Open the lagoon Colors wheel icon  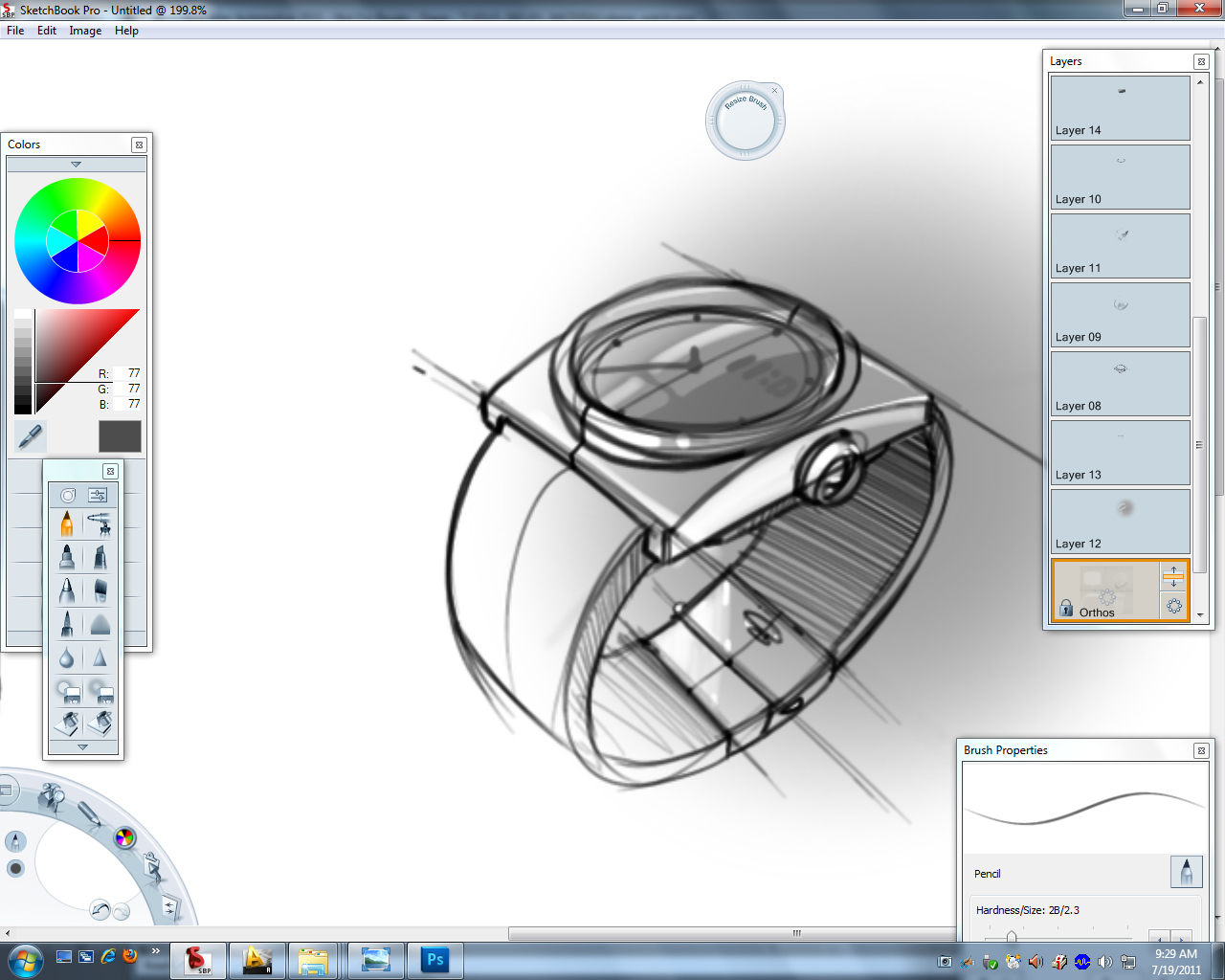[124, 838]
